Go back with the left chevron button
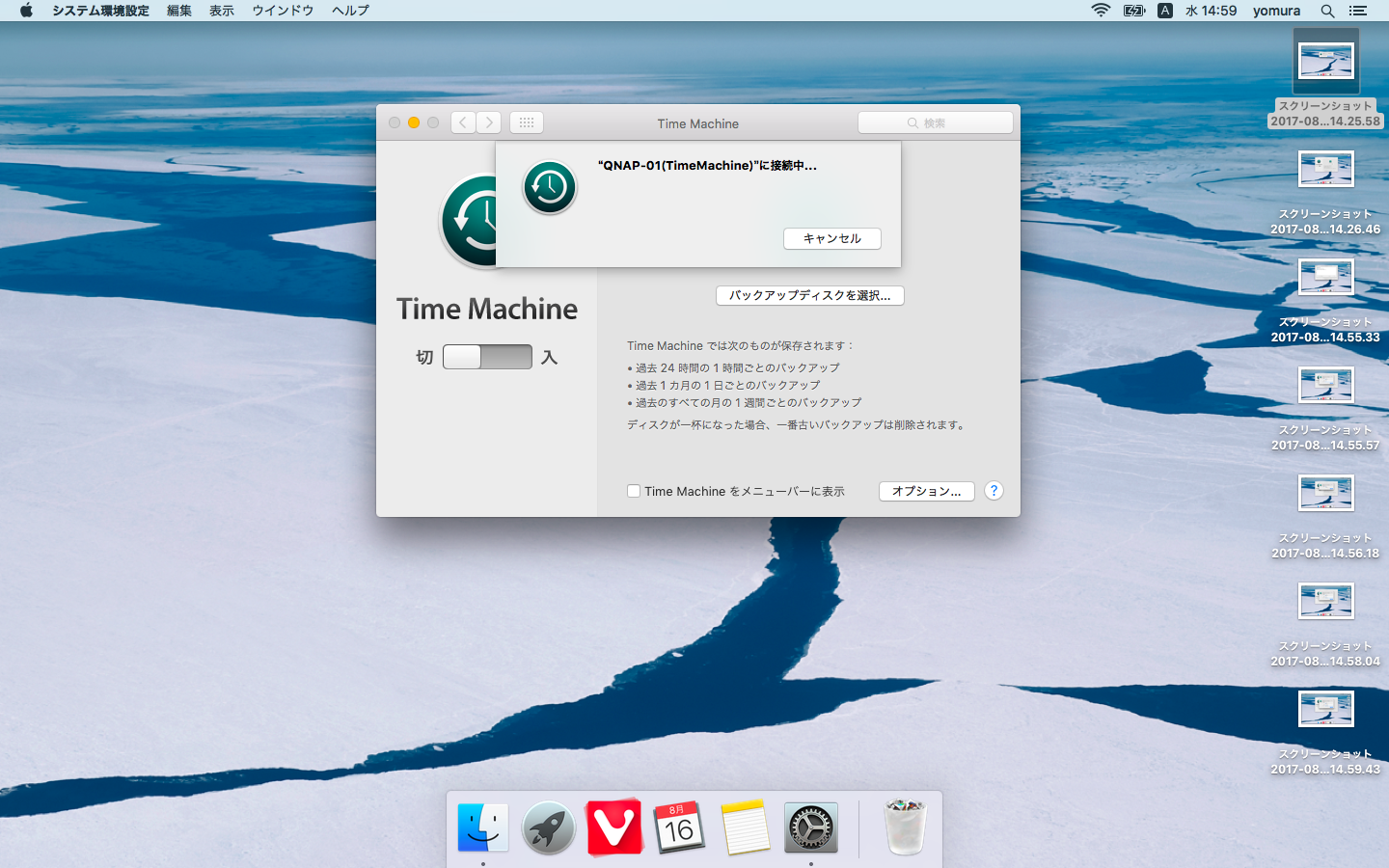 pos(464,122)
